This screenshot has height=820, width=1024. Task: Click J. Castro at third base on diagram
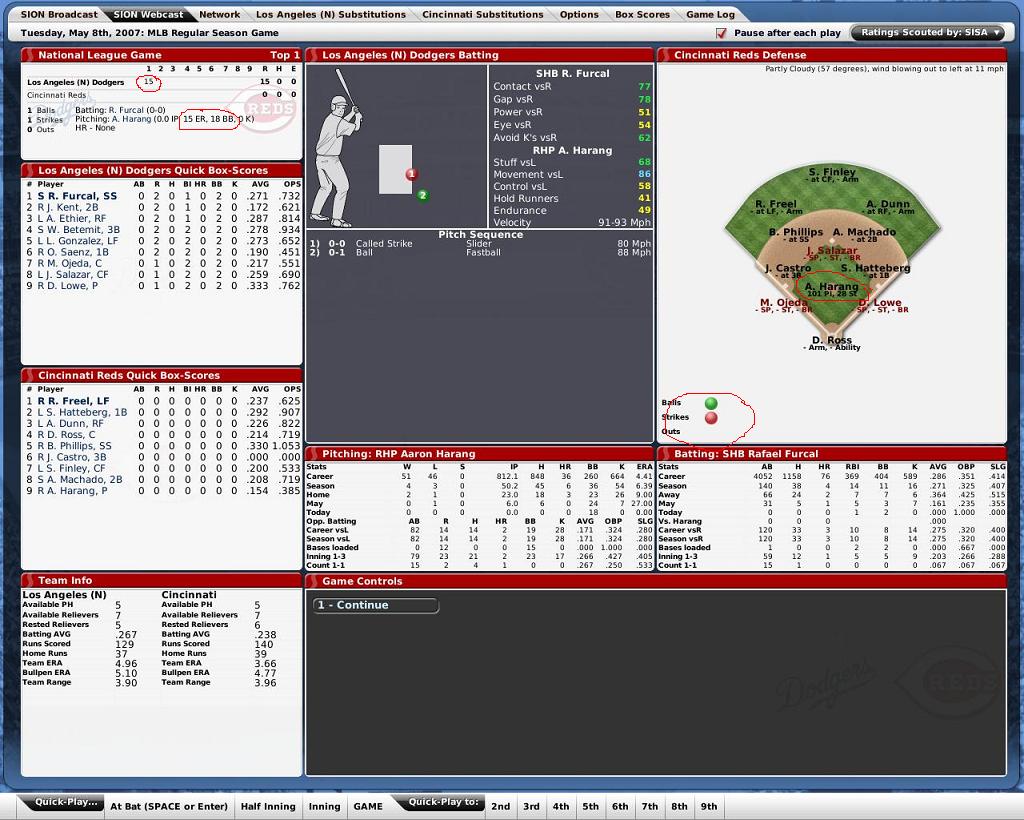pyautogui.click(x=788, y=268)
